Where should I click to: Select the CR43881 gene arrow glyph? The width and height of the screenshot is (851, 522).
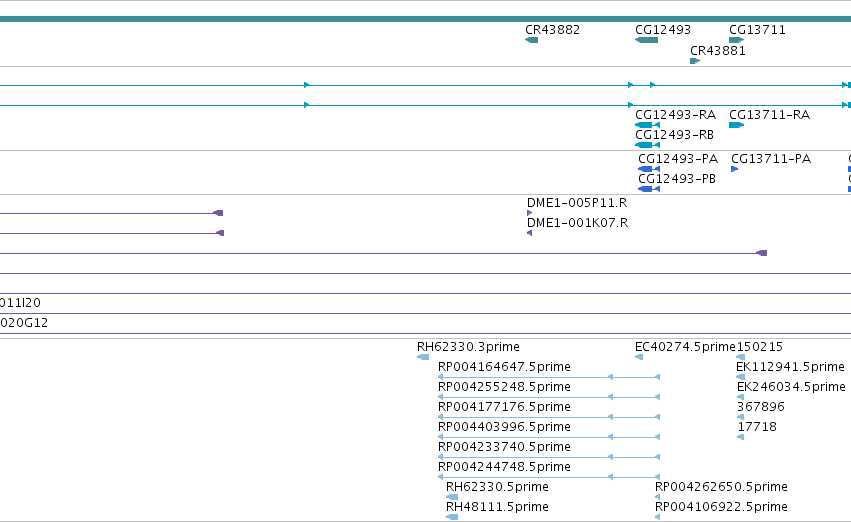(695, 61)
